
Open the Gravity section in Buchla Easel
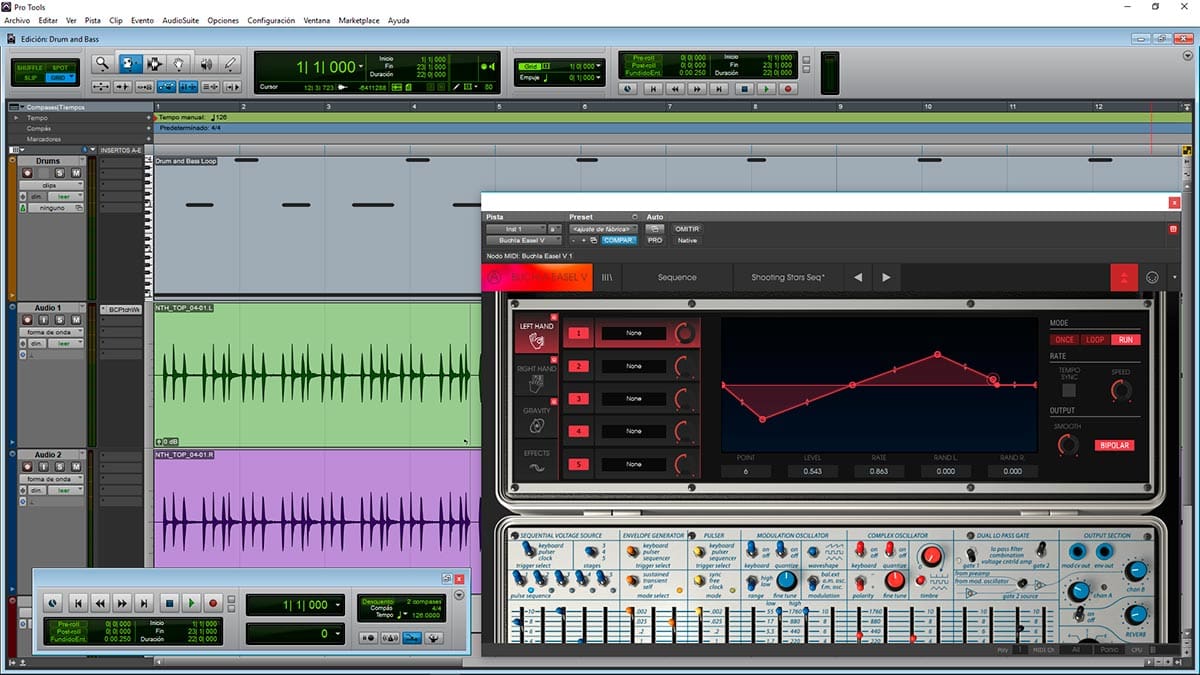pos(536,420)
